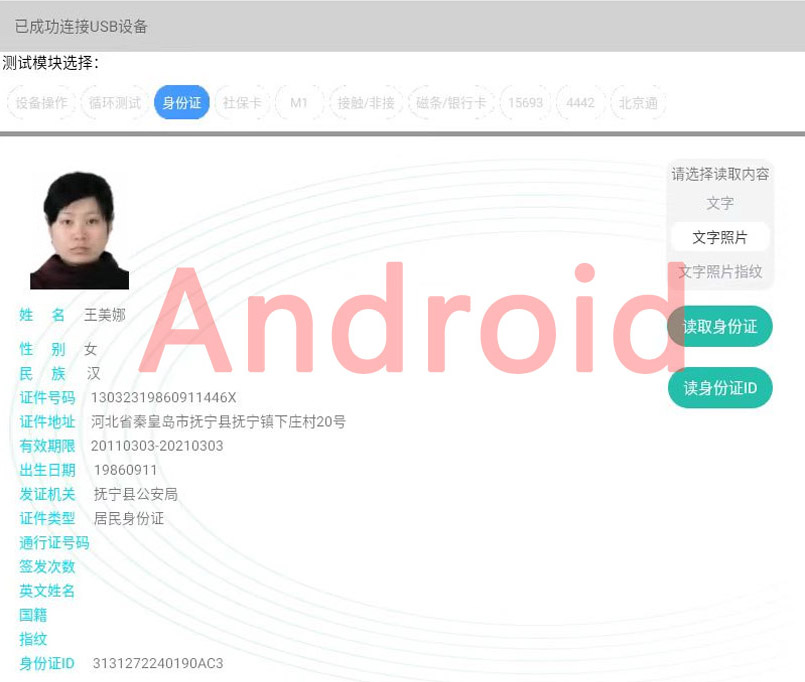
Task: 打开循环测试模块
Action: click(x=113, y=103)
